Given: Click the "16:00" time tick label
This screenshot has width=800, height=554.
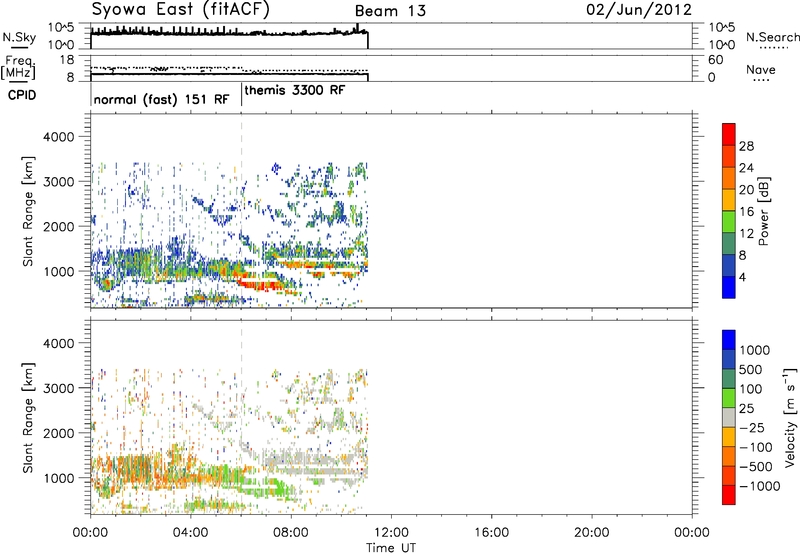Looking at the screenshot, I should (491, 533).
